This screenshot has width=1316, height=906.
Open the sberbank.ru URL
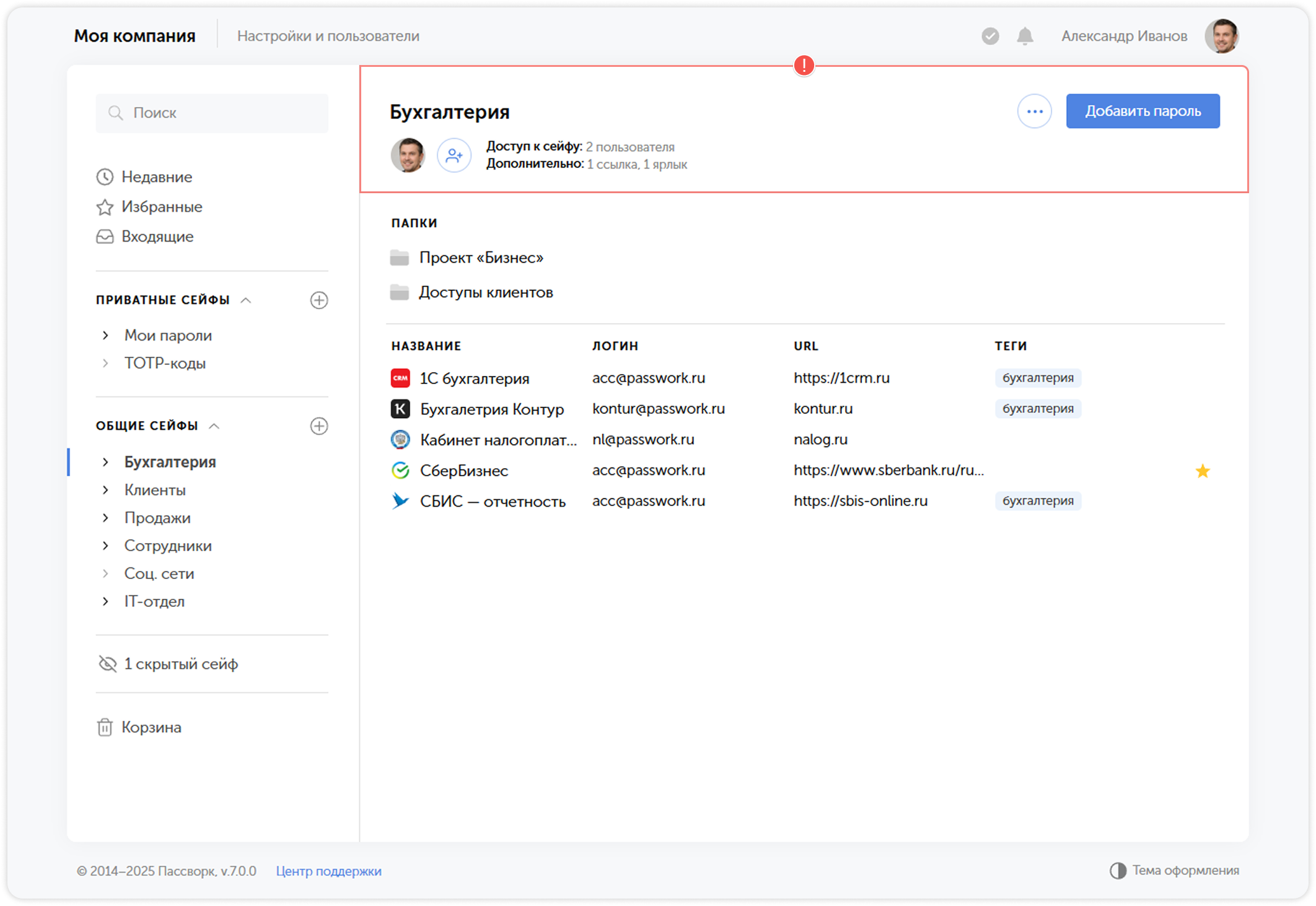(888, 470)
